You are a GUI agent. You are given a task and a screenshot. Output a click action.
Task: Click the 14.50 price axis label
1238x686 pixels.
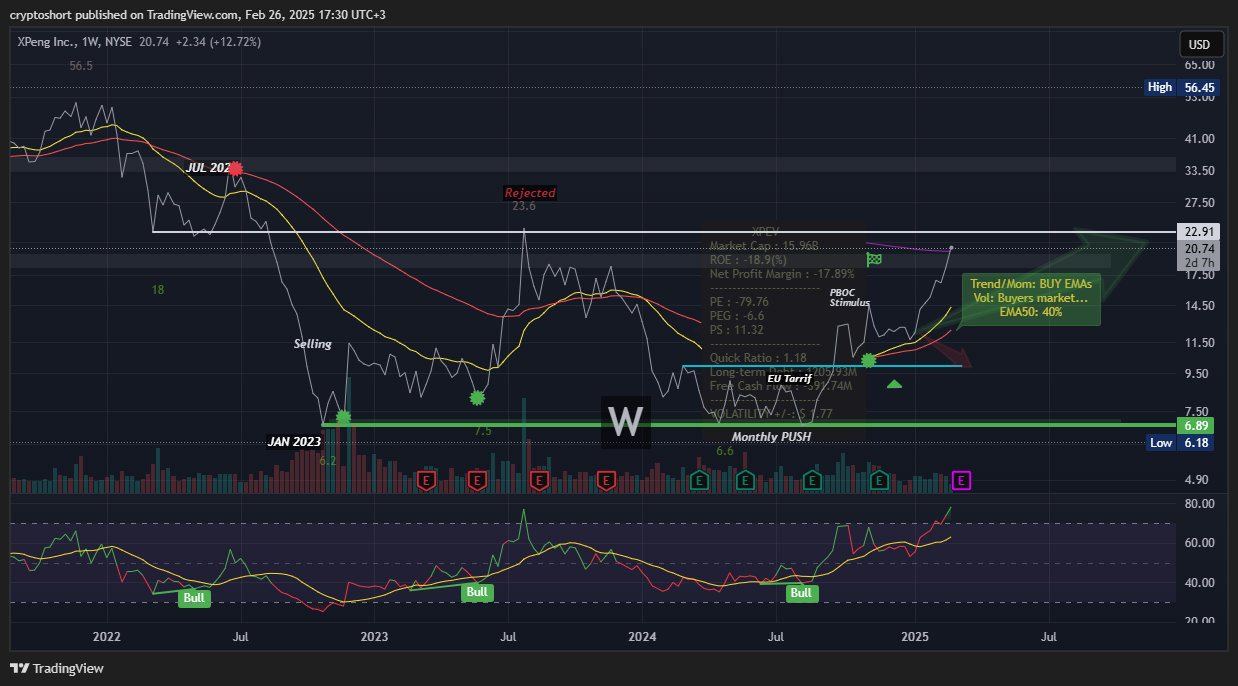pos(1200,305)
